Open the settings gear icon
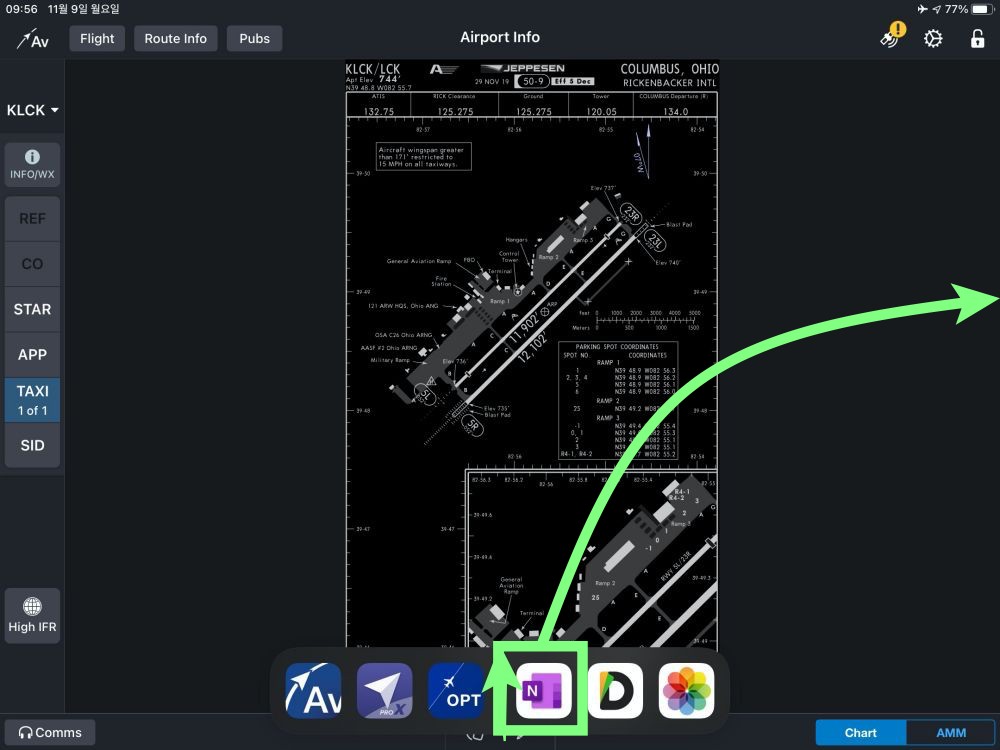 coord(933,39)
